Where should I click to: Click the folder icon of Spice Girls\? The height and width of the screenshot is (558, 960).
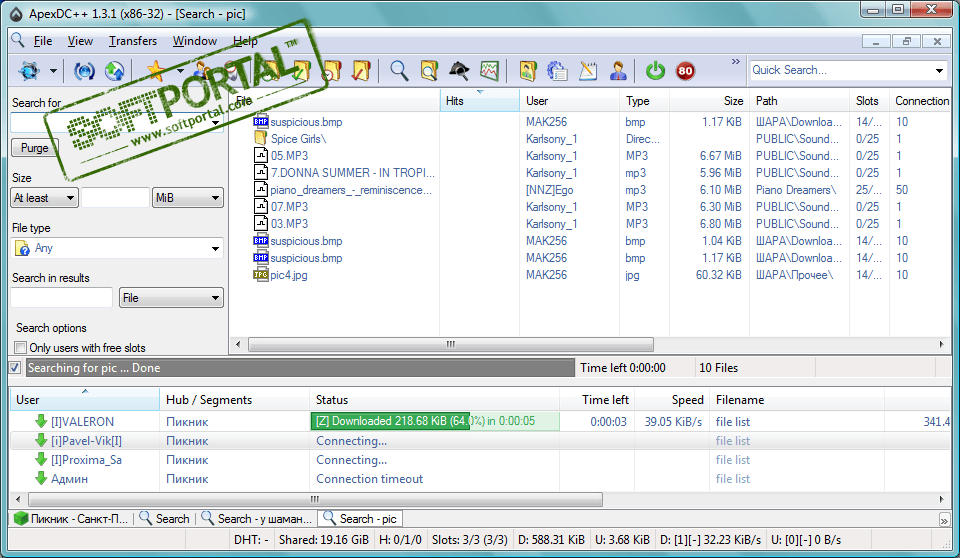(x=261, y=138)
